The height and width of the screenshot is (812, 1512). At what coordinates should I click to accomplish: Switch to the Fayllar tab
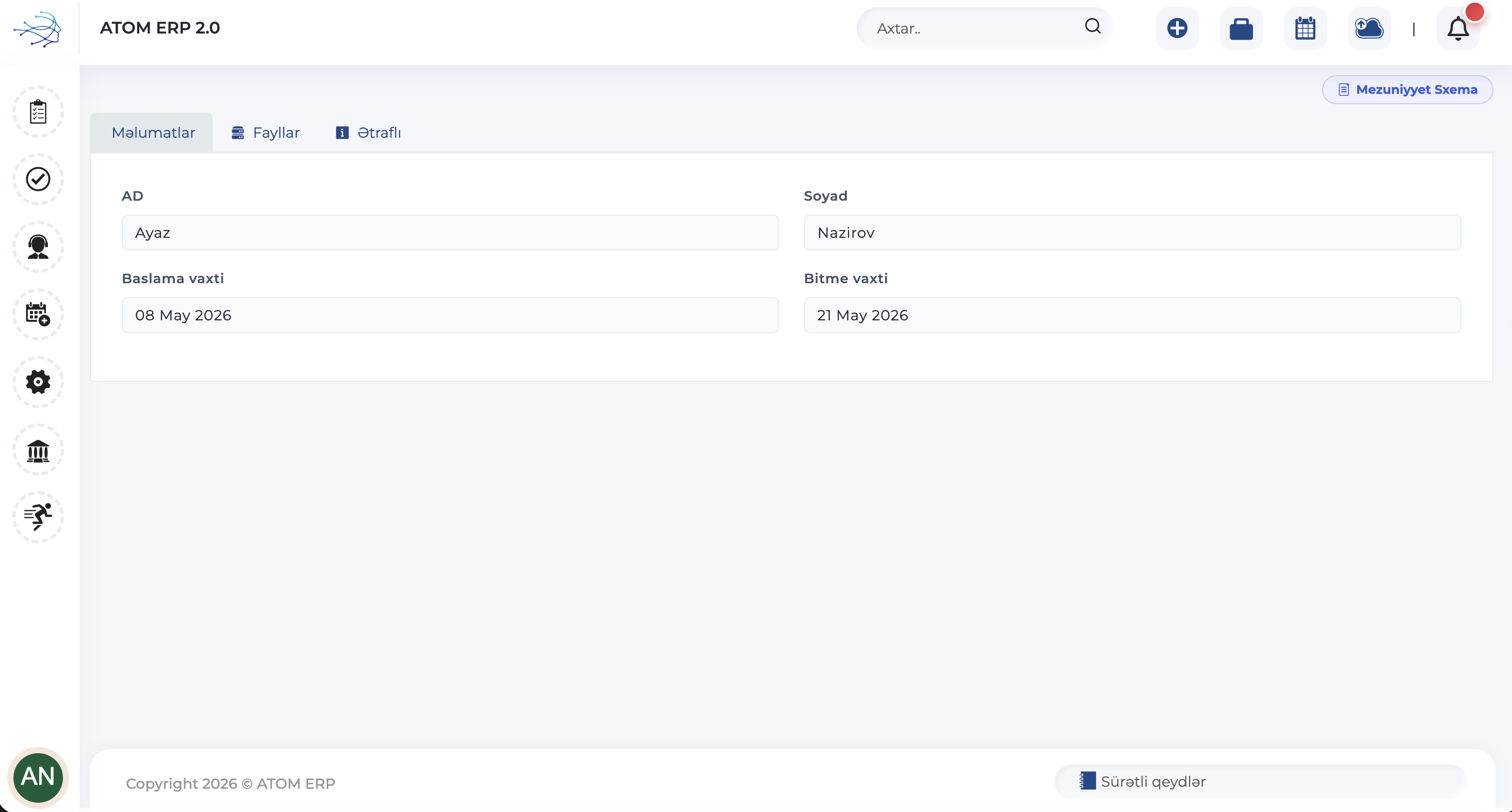[x=266, y=133]
